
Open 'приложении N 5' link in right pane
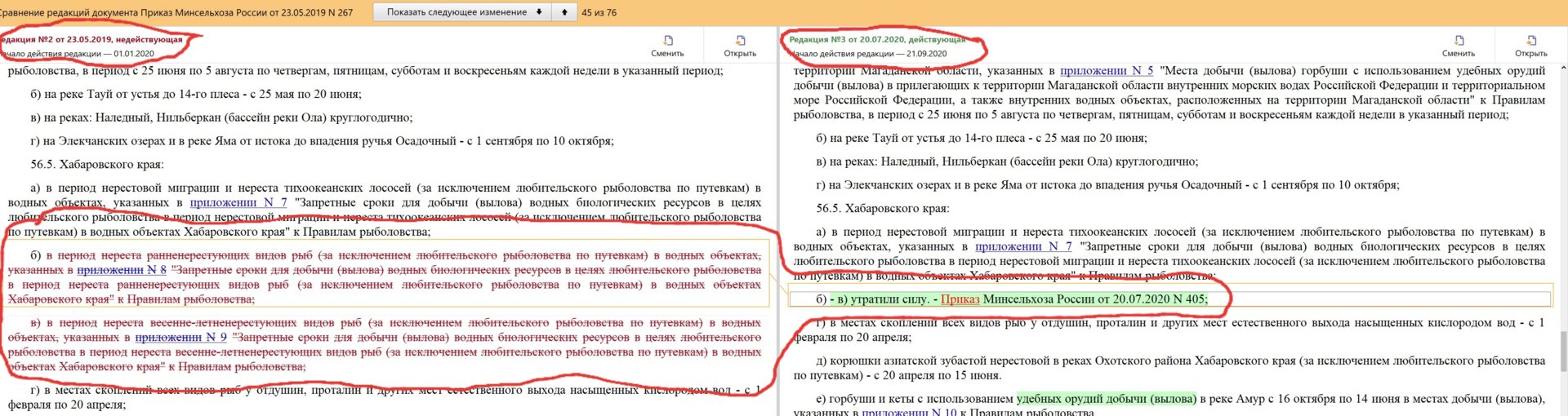tap(1106, 71)
